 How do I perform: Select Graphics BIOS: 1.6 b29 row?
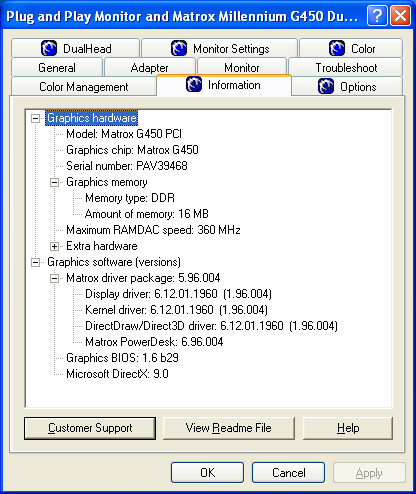[x=122, y=358]
